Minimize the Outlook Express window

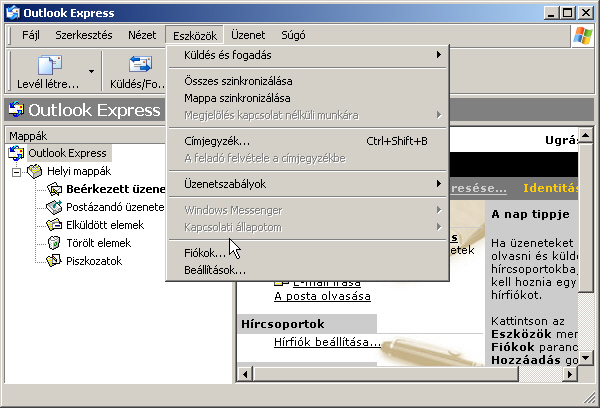pos(551,13)
